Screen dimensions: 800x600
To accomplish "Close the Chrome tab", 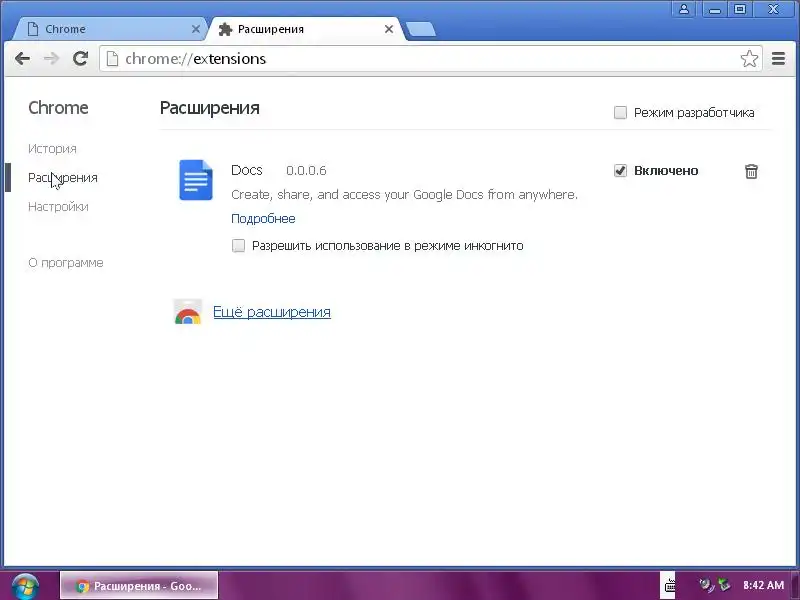I will tap(195, 29).
